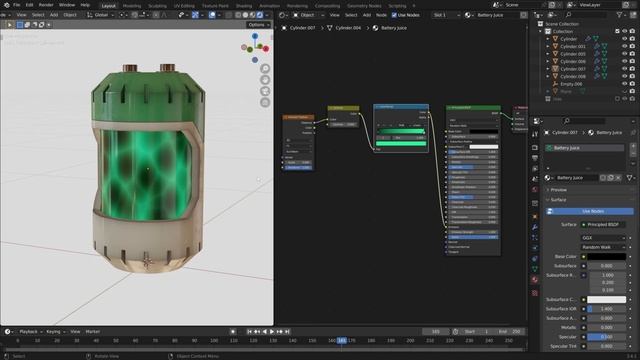Open the File menu
The height and width of the screenshot is (360, 640).
[16, 5]
